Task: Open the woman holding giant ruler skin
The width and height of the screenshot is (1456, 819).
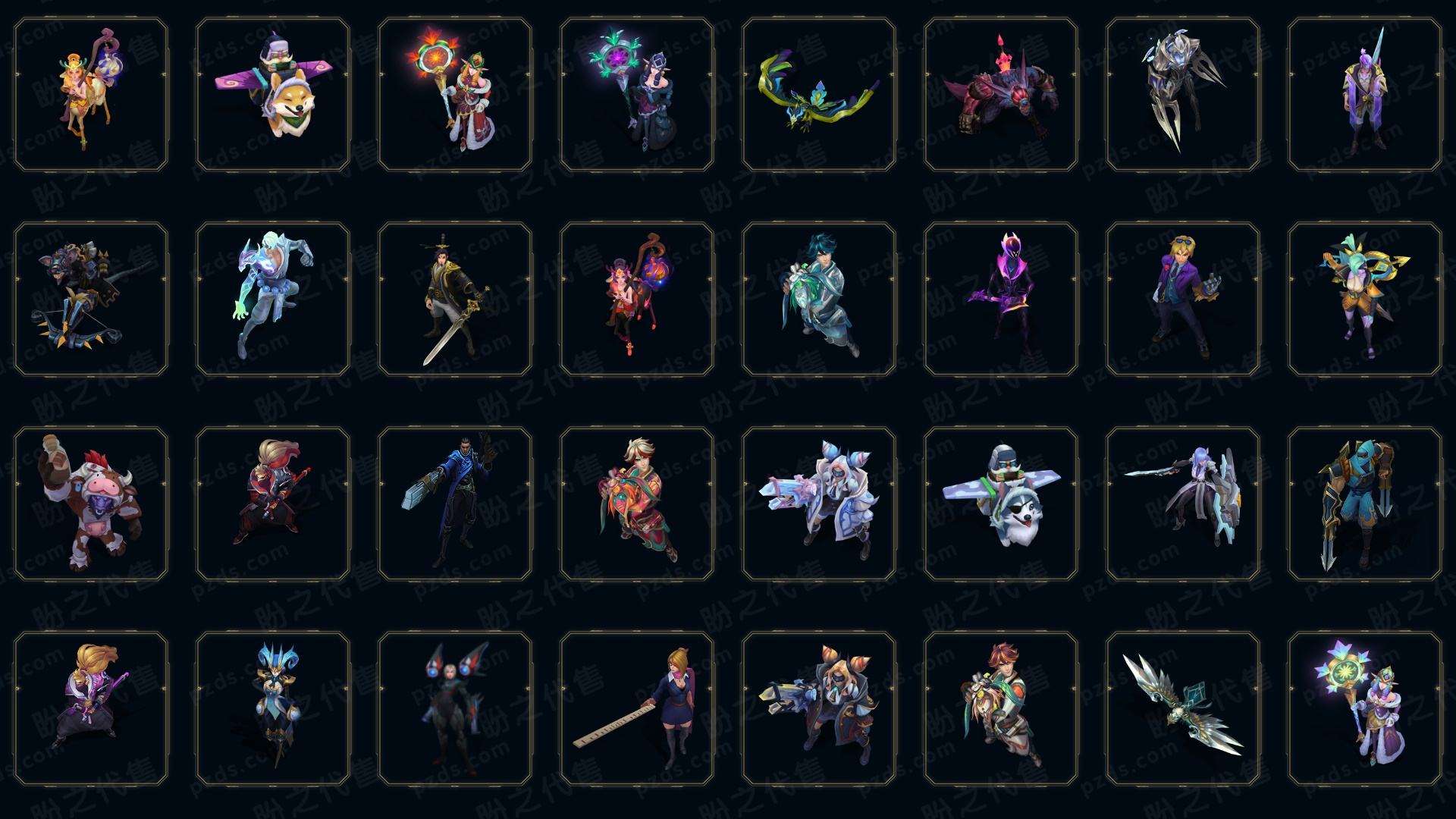Action: point(637,709)
